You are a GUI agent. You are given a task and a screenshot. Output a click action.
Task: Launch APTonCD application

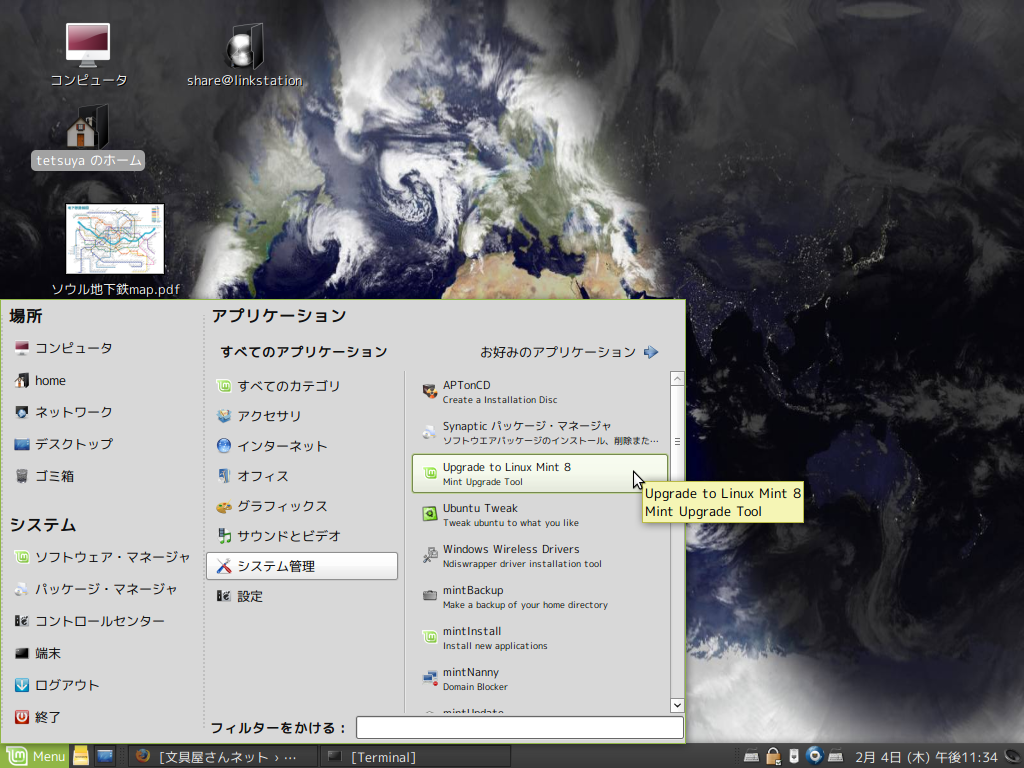[540, 392]
